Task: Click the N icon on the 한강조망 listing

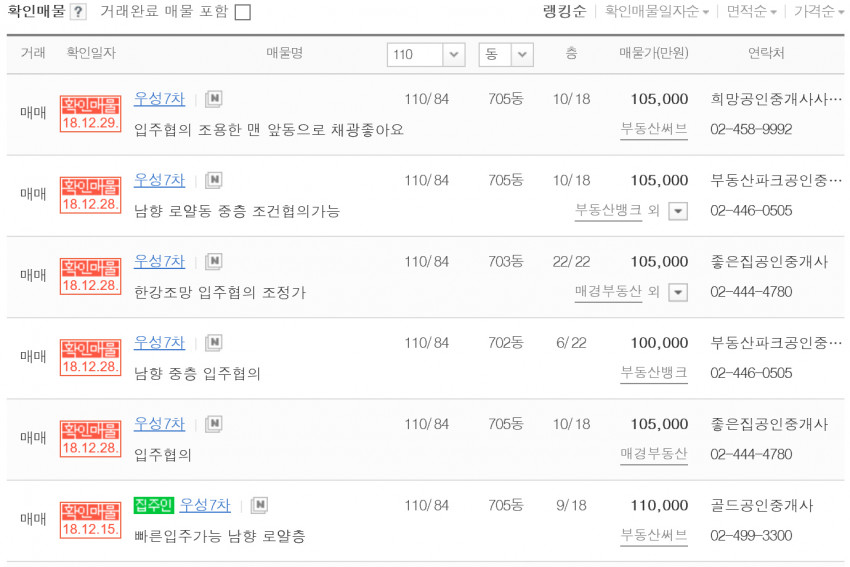Action: [213, 262]
